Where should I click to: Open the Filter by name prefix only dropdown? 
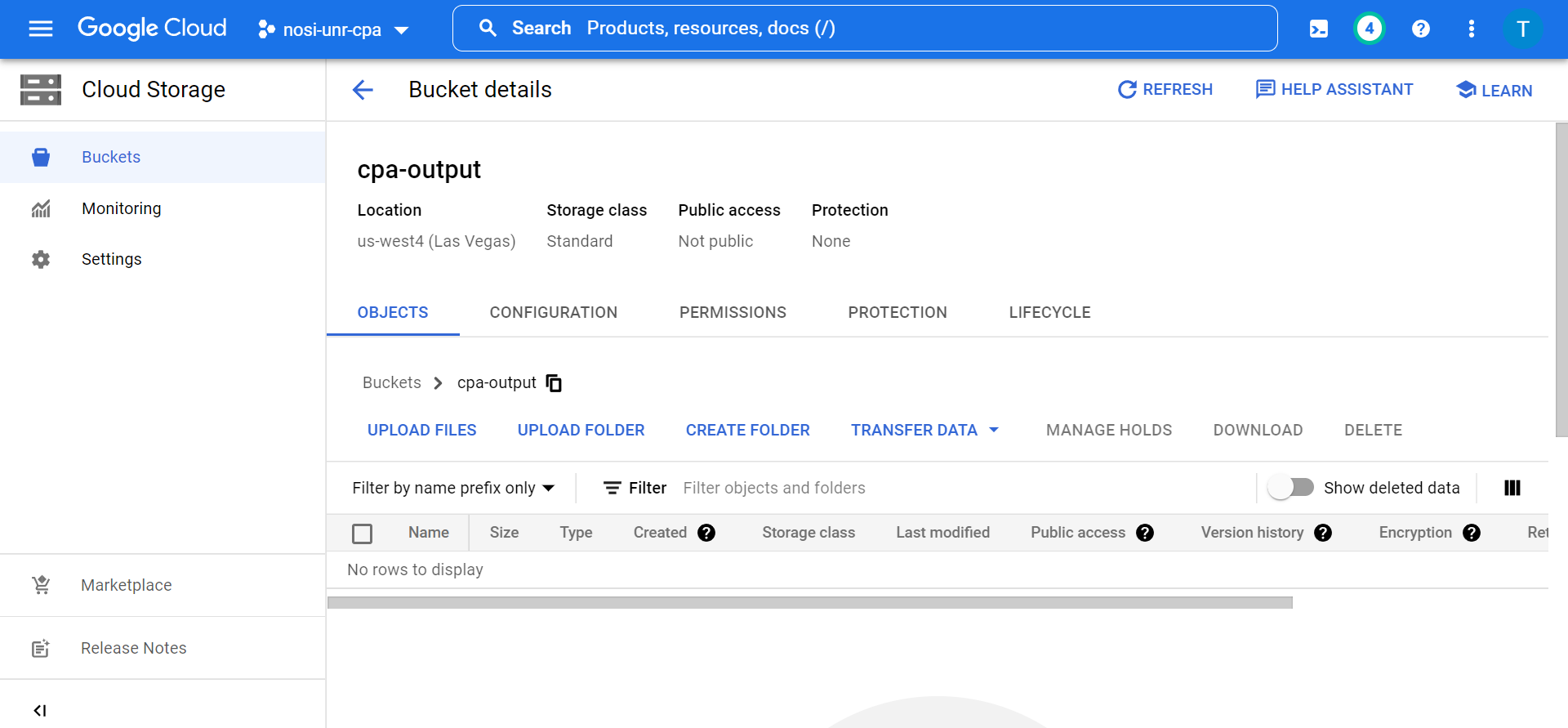click(x=454, y=488)
